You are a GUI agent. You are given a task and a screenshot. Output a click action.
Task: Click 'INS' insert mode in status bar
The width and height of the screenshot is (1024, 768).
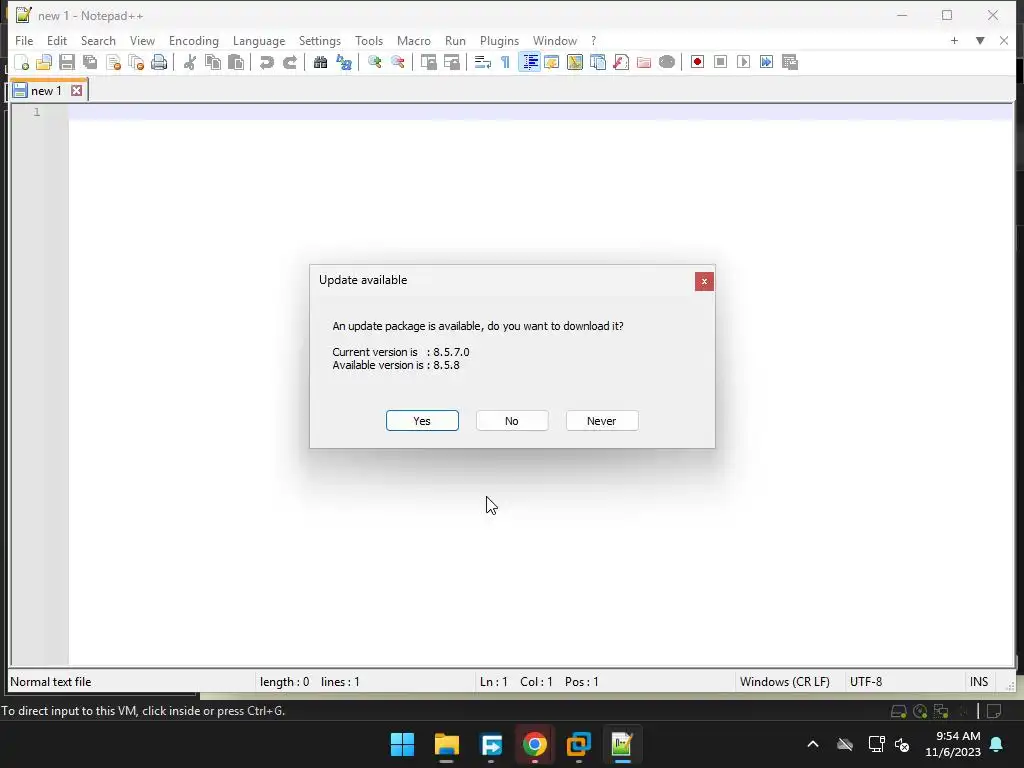click(978, 682)
